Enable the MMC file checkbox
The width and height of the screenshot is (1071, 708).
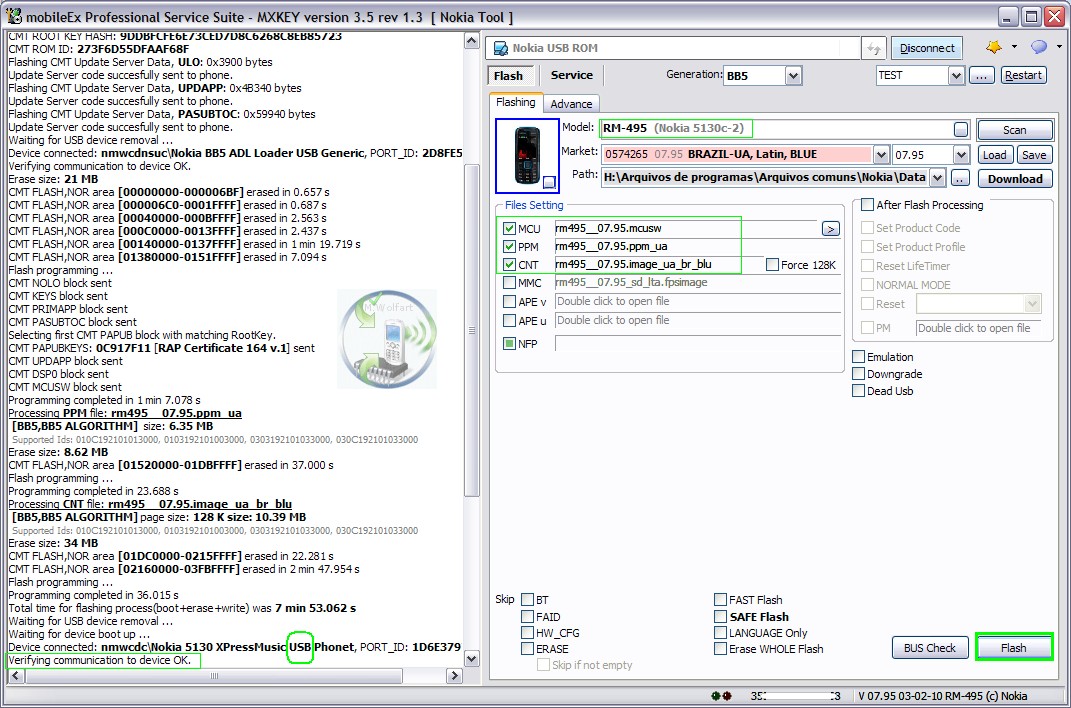point(509,283)
